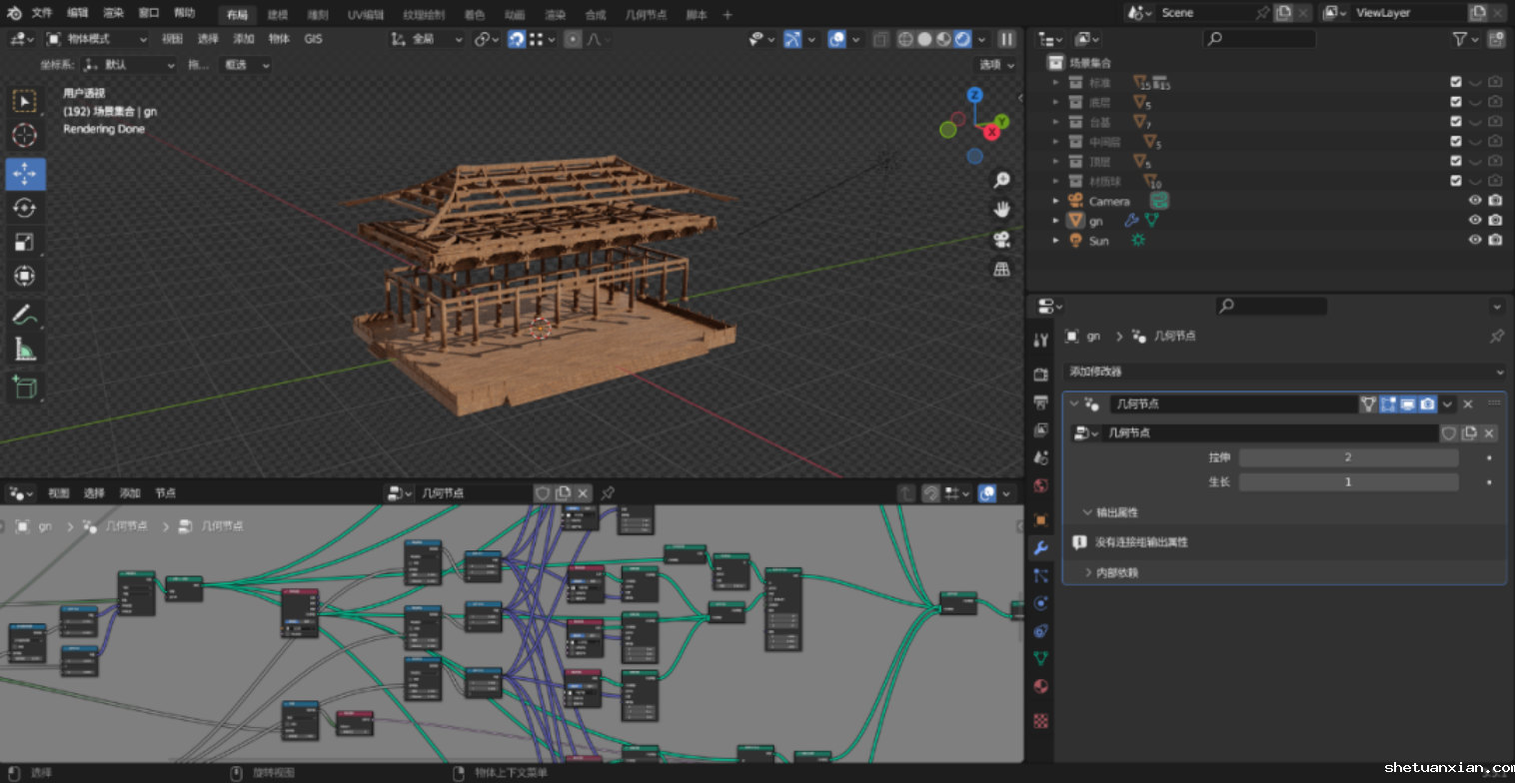Toggle perspective/orthographic grid icon in viewport
The image size is (1515, 784).
[1001, 270]
